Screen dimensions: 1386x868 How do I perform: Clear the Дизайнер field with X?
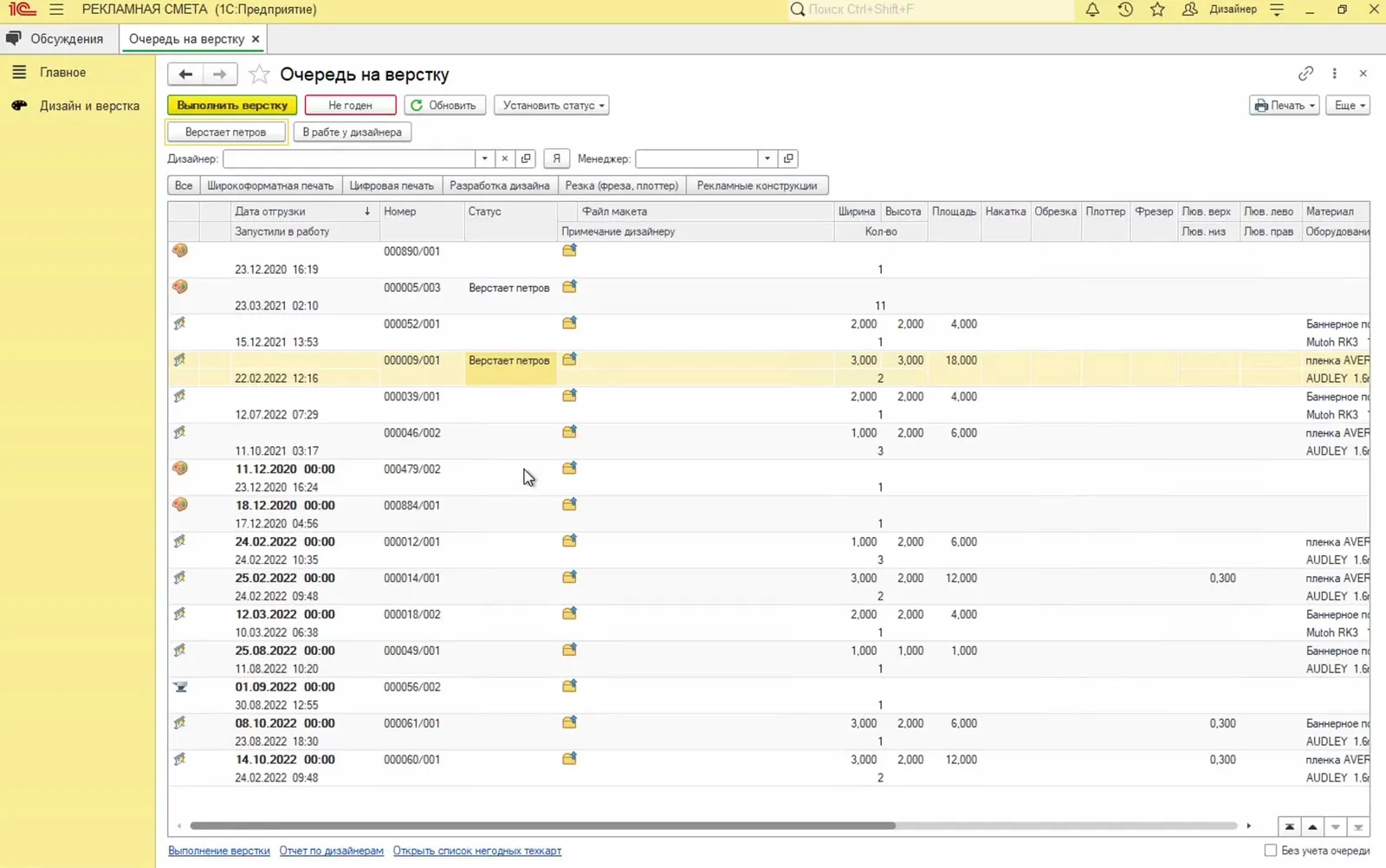pyautogui.click(x=505, y=159)
